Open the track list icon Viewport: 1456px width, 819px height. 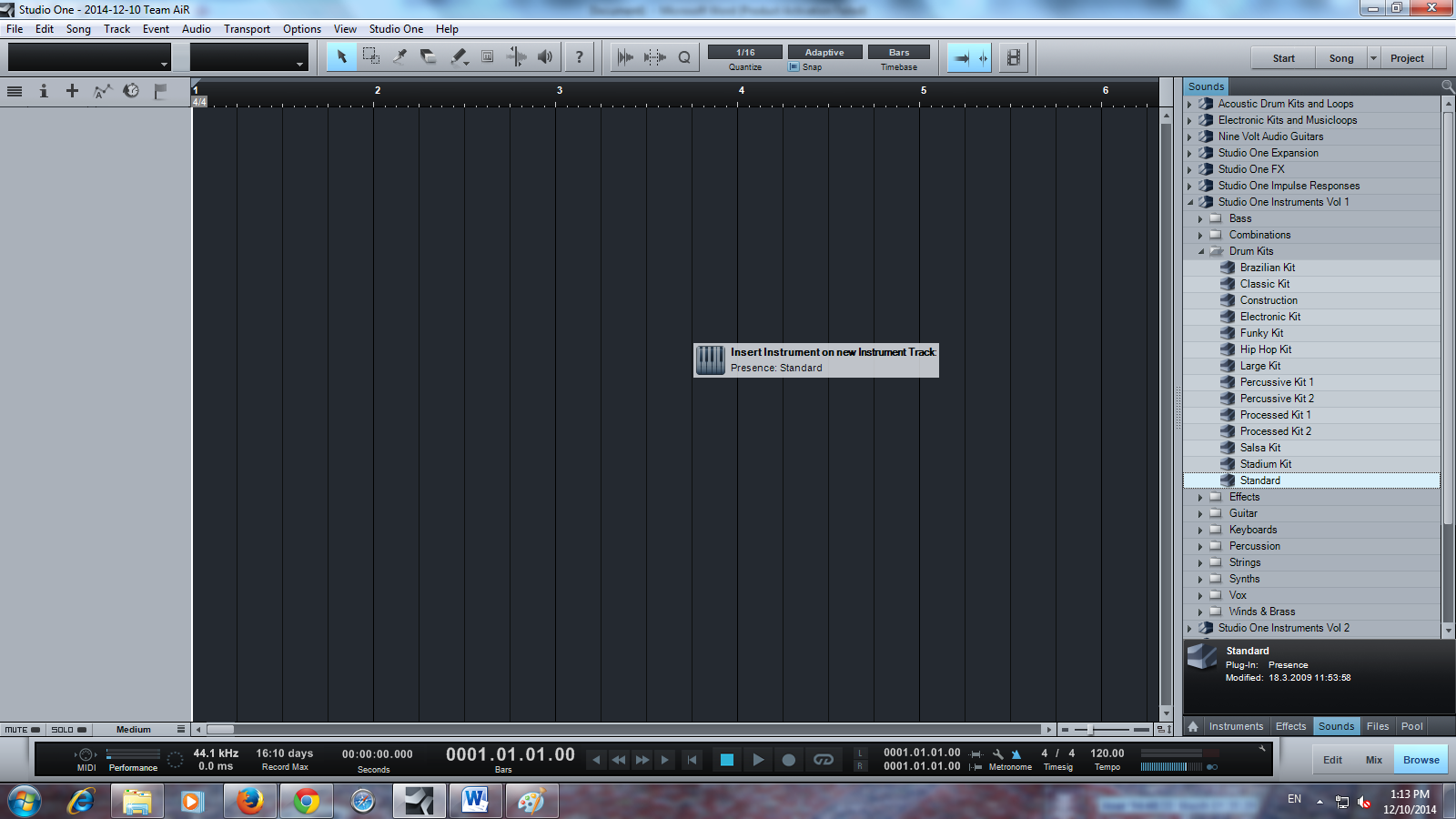(15, 91)
